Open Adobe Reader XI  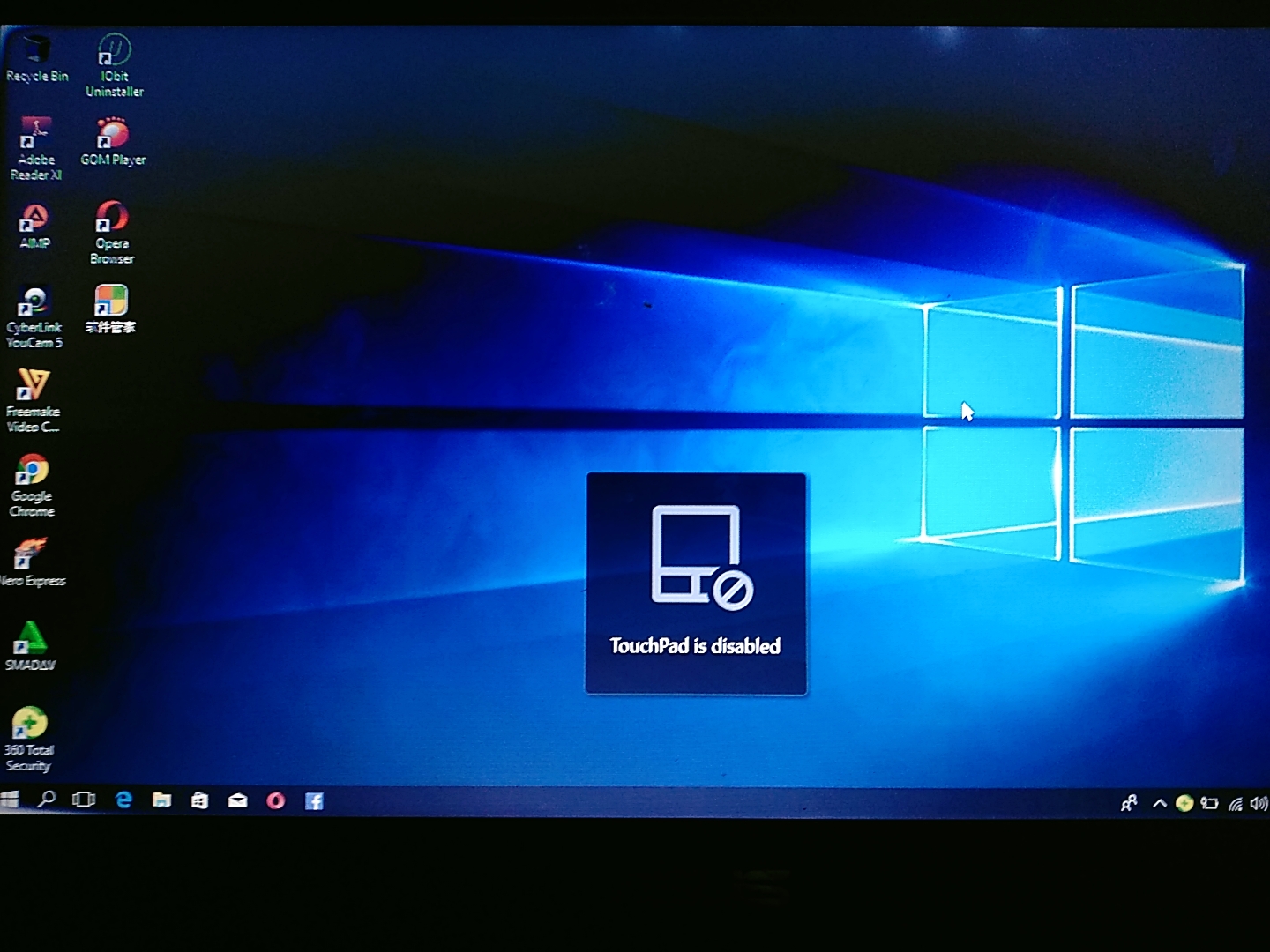[x=35, y=132]
